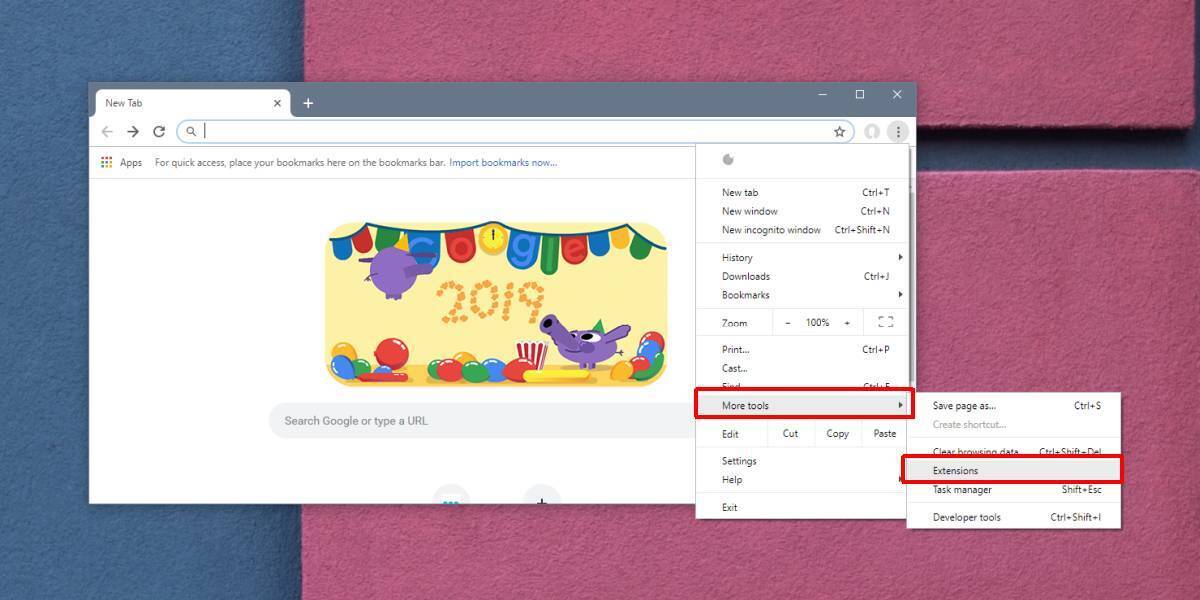
Task: Click the 2019 Google doodle
Action: pyautogui.click(x=496, y=303)
